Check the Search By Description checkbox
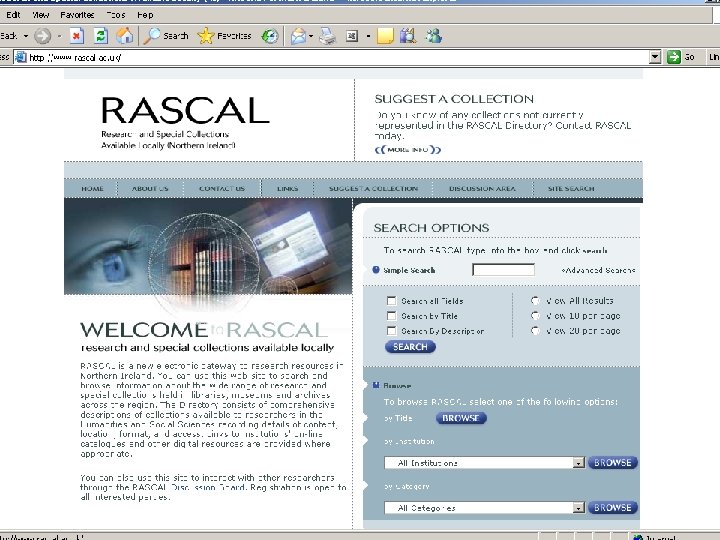Screen dimensions: 720x540 point(391,331)
